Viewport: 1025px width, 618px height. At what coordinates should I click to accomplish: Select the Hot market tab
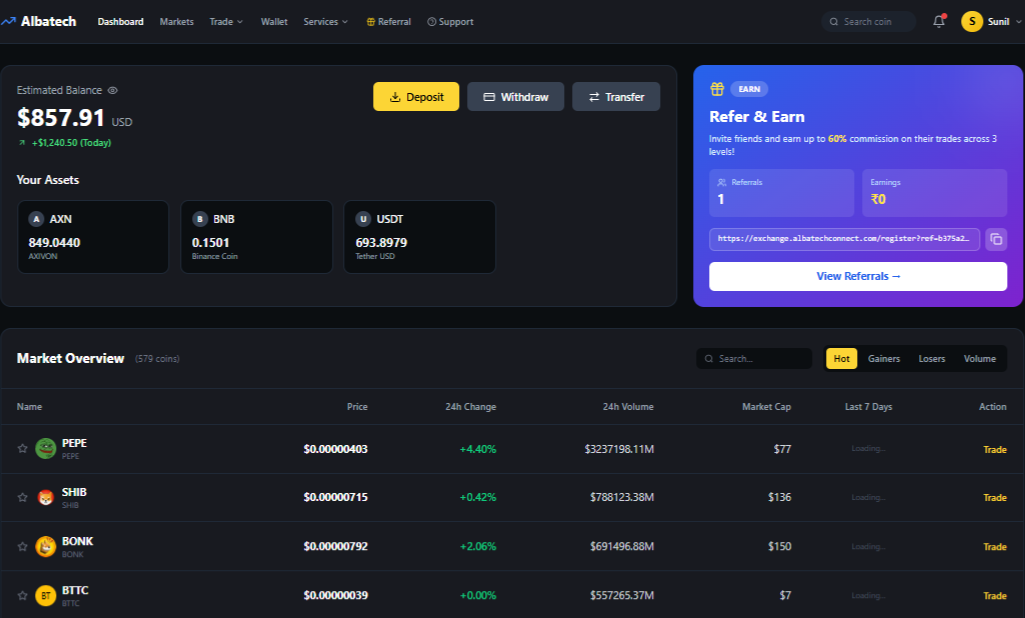[841, 358]
